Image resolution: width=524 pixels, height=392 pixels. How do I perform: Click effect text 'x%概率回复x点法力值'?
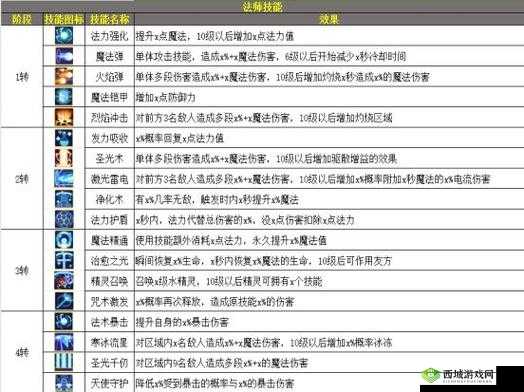(x=180, y=138)
